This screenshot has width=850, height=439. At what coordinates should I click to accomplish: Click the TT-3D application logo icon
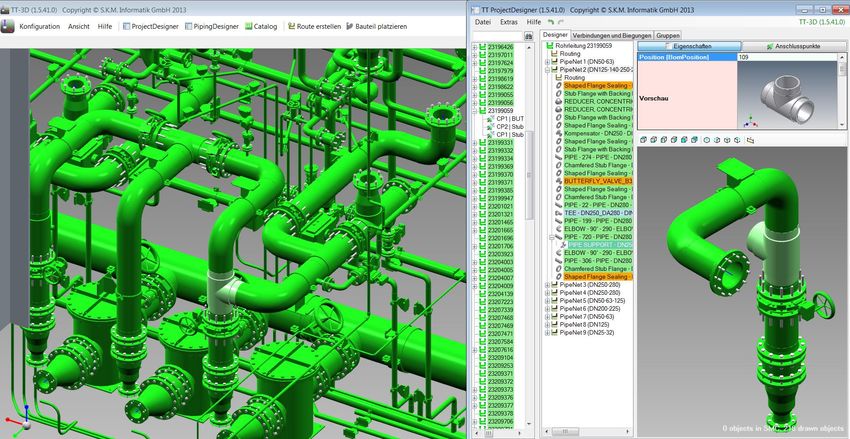(x=9, y=26)
